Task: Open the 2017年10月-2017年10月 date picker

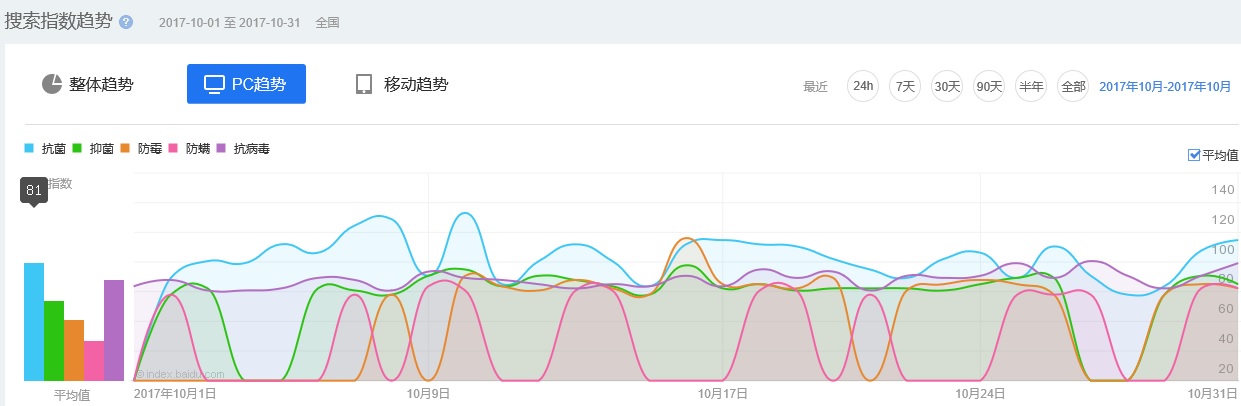Action: click(1165, 87)
